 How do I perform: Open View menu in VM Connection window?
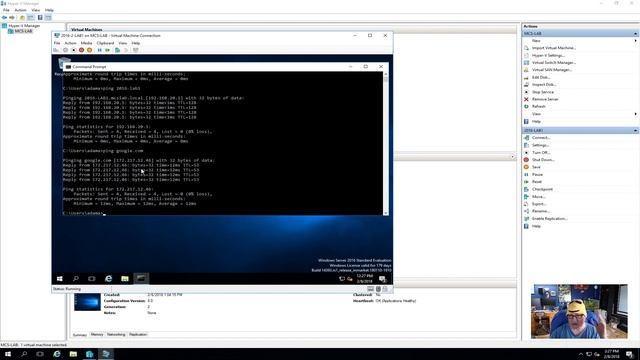(122, 43)
